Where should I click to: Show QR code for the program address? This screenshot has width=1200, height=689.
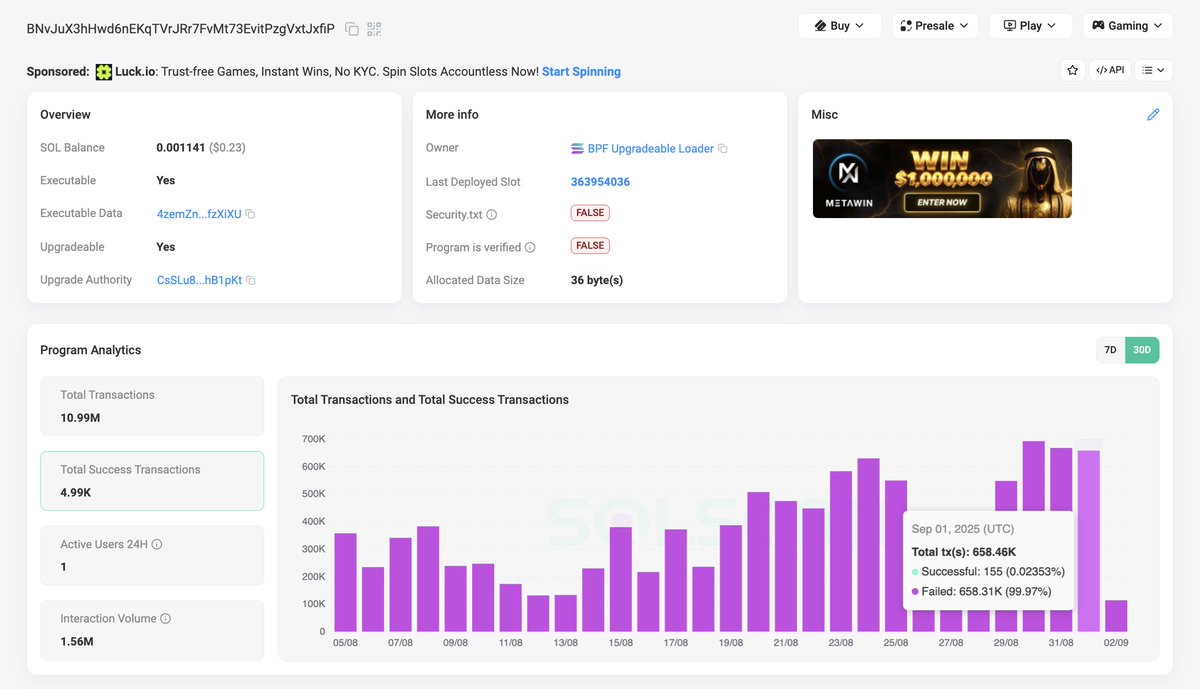tap(374, 29)
